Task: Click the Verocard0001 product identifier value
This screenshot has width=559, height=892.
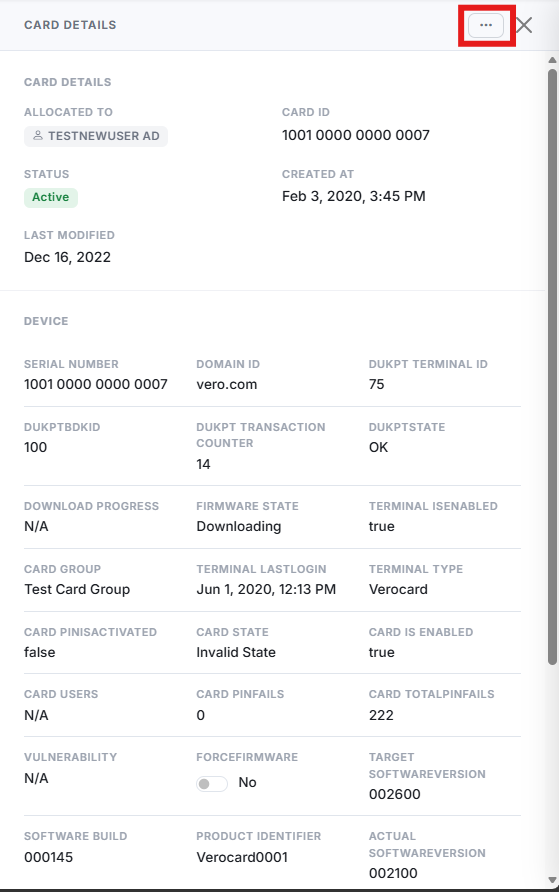Action: click(242, 857)
